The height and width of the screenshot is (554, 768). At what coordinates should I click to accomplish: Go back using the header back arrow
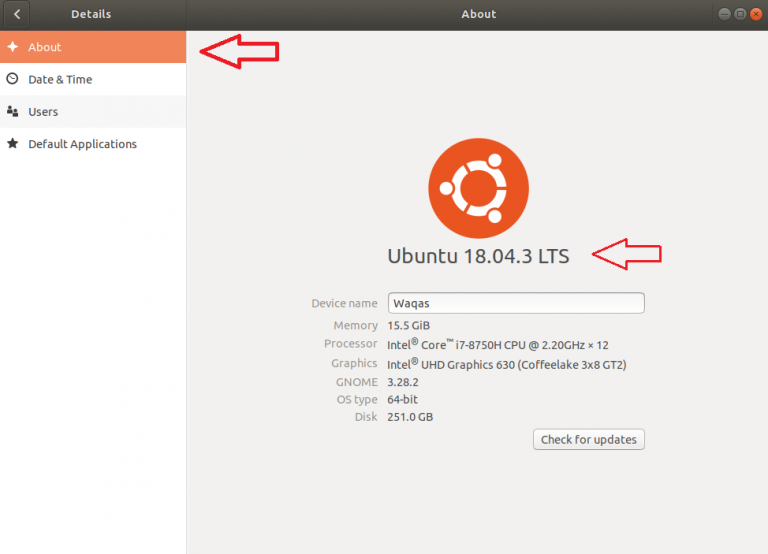point(17,14)
